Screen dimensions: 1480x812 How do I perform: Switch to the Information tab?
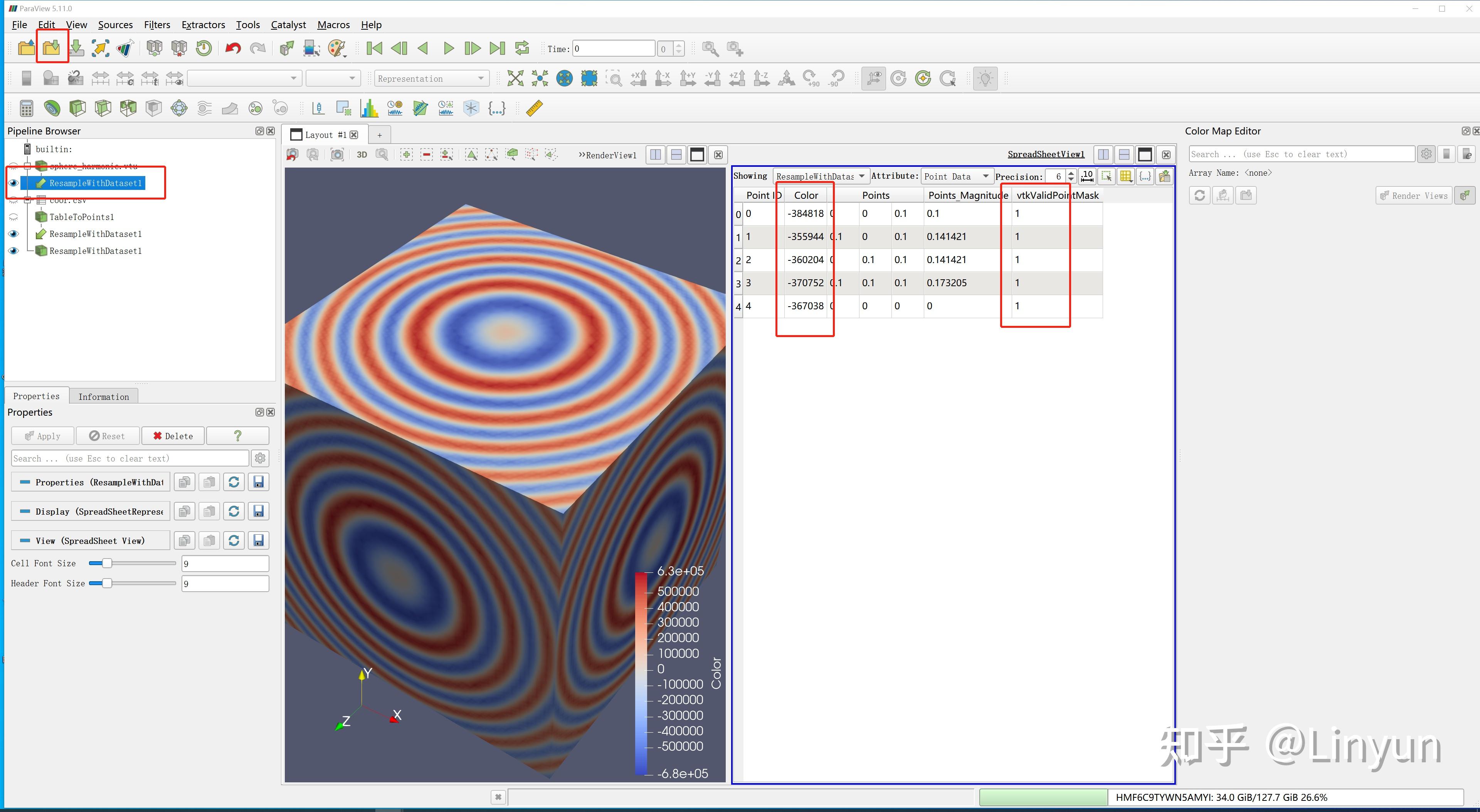[x=103, y=396]
